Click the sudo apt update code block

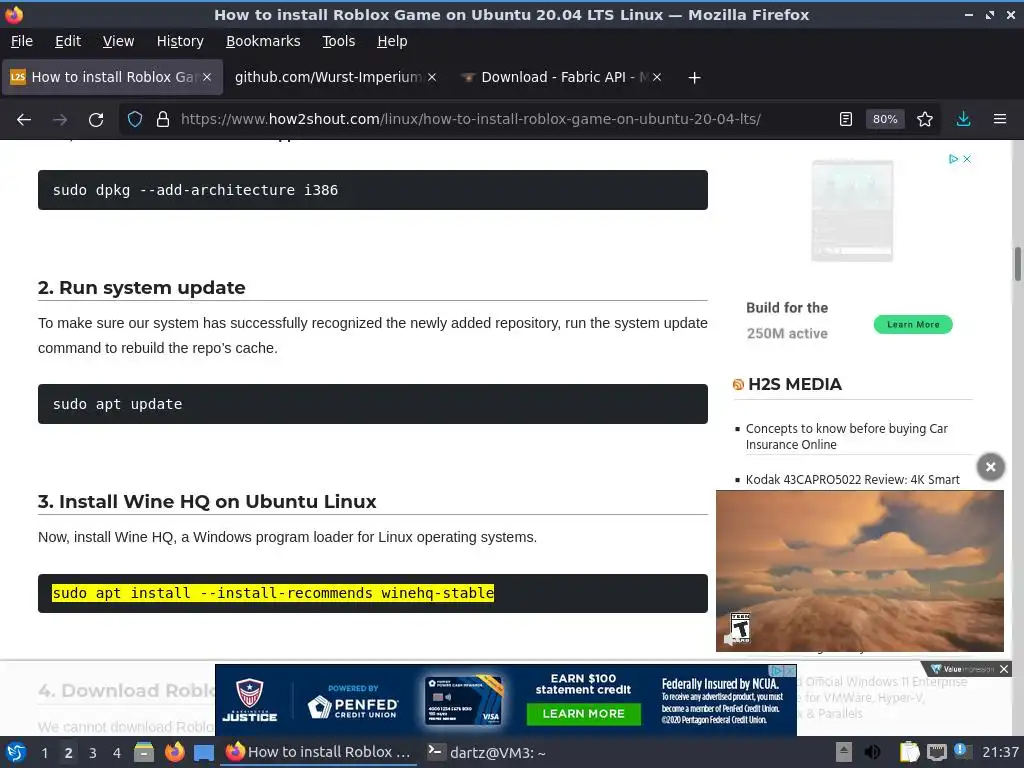[x=373, y=404]
